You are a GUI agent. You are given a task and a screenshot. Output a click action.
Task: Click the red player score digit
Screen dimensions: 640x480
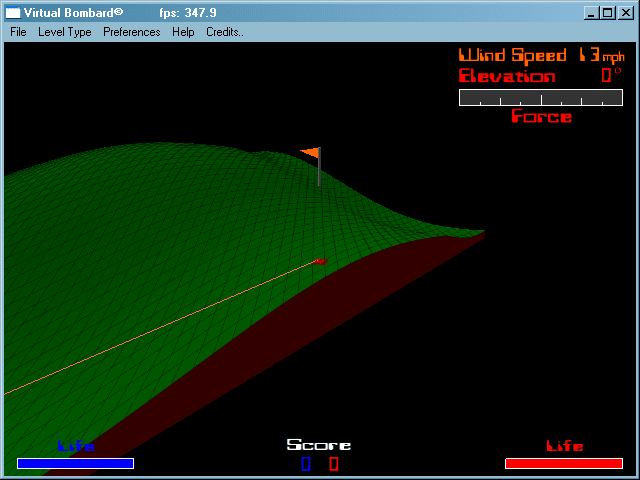[x=334, y=464]
